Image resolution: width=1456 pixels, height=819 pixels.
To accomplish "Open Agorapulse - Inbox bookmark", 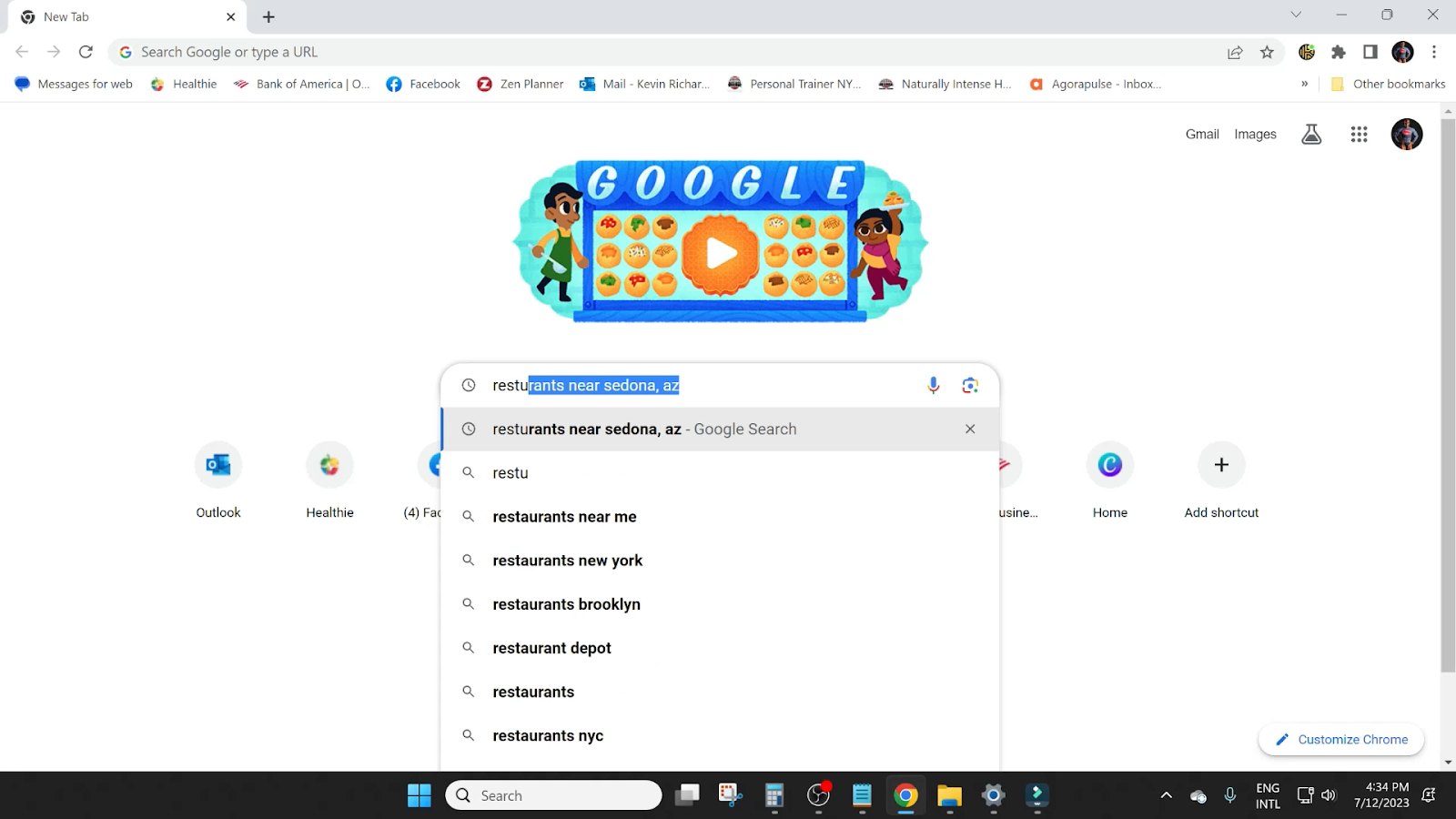I will [x=1095, y=84].
